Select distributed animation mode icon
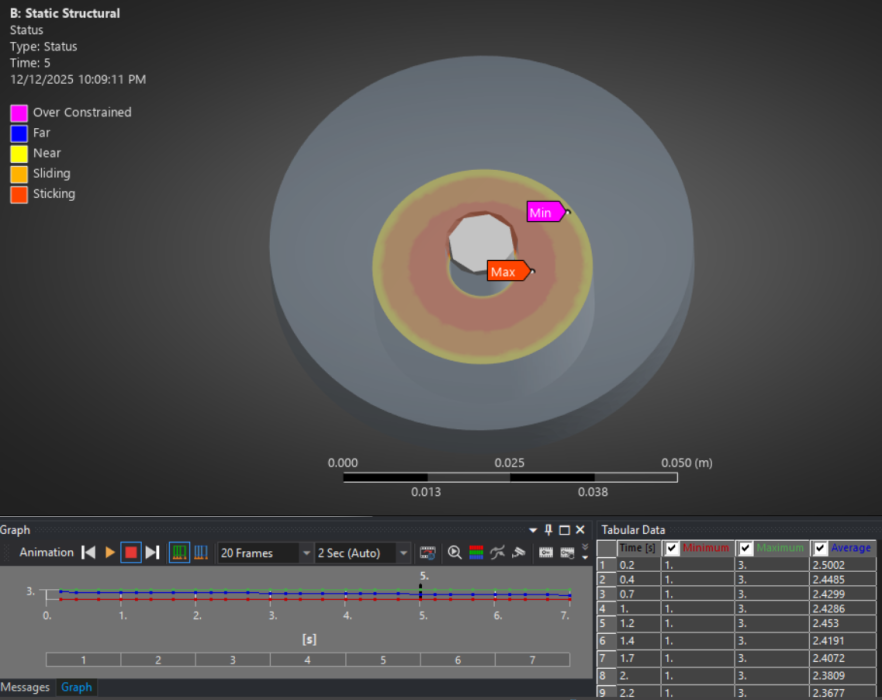The width and height of the screenshot is (882, 700). (180, 552)
